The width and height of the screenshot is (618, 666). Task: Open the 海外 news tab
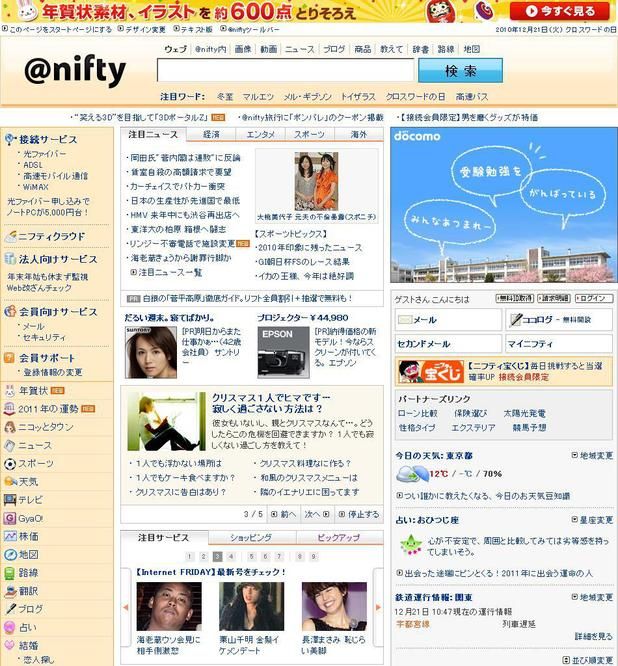point(358,134)
